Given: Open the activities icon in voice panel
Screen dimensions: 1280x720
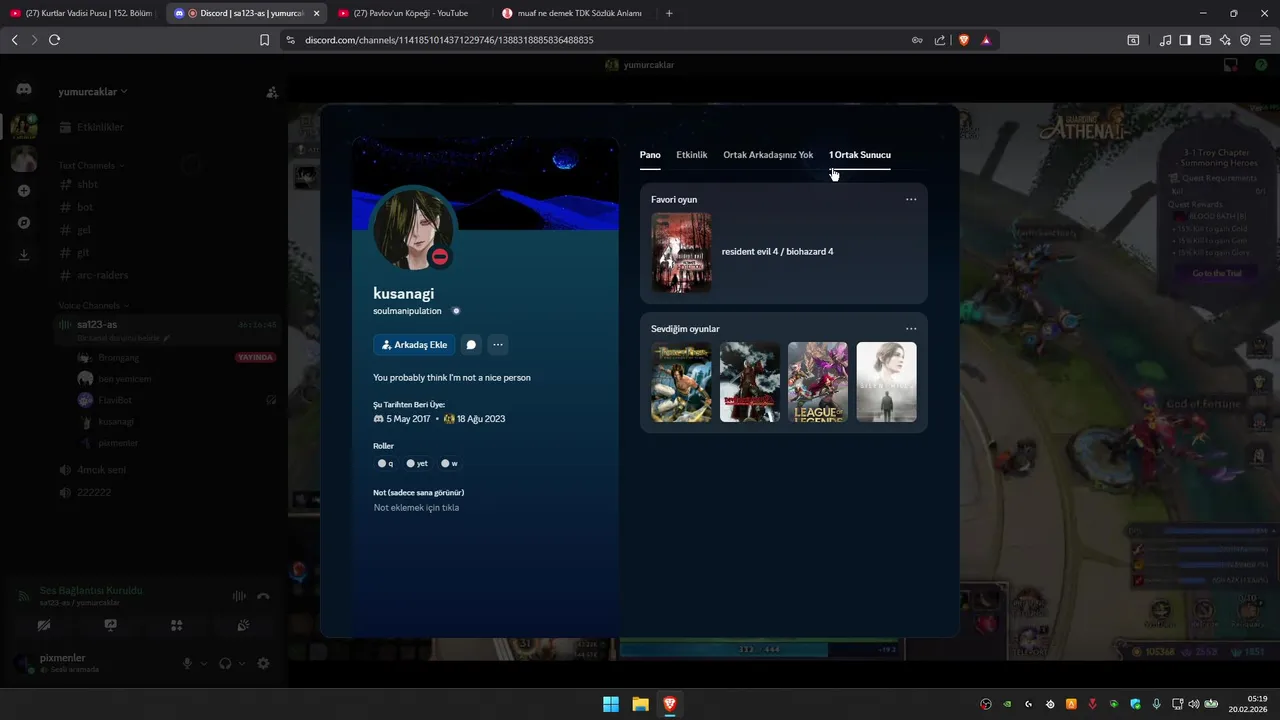Looking at the screenshot, I should tap(176, 625).
